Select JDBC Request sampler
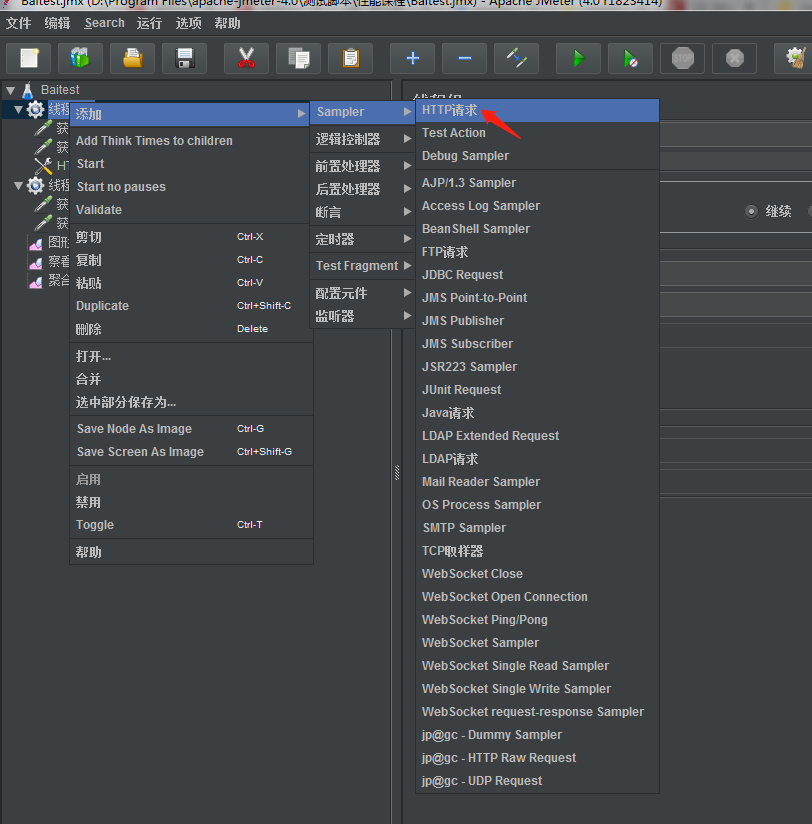This screenshot has width=812, height=824. pos(537,275)
